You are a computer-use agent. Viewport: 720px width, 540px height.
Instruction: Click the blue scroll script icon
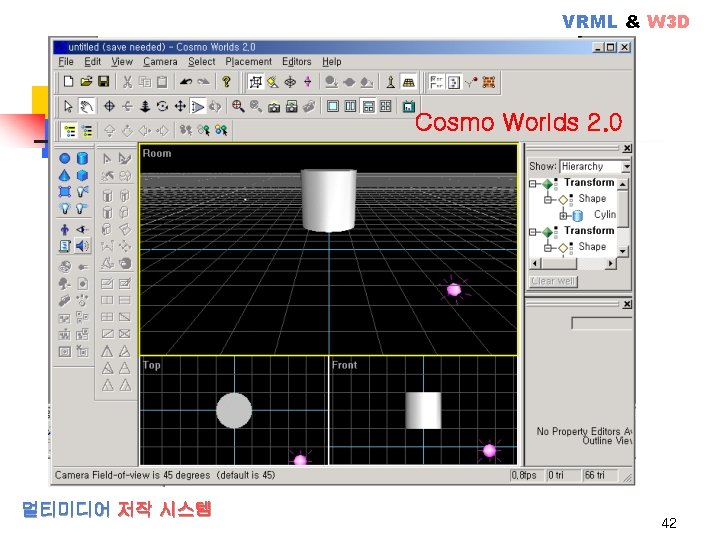(x=65, y=246)
